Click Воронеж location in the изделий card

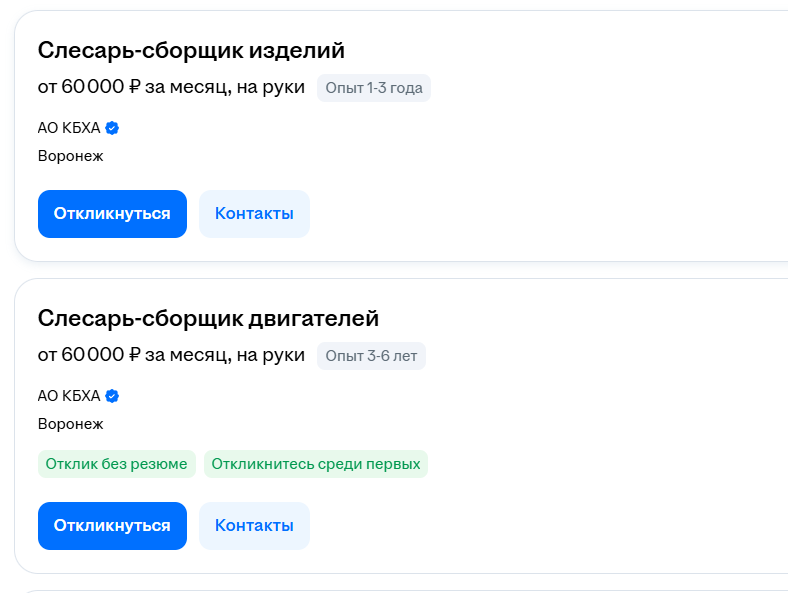[70, 156]
